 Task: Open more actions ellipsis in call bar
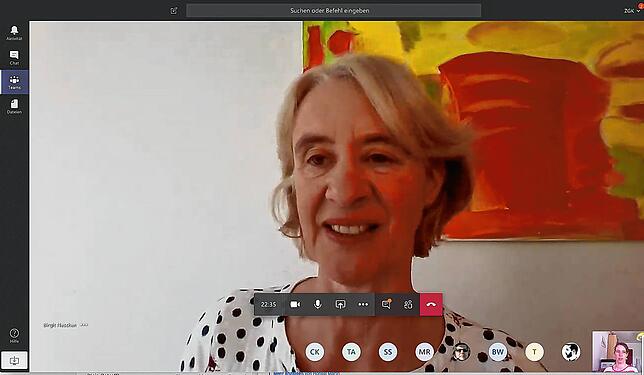click(363, 304)
